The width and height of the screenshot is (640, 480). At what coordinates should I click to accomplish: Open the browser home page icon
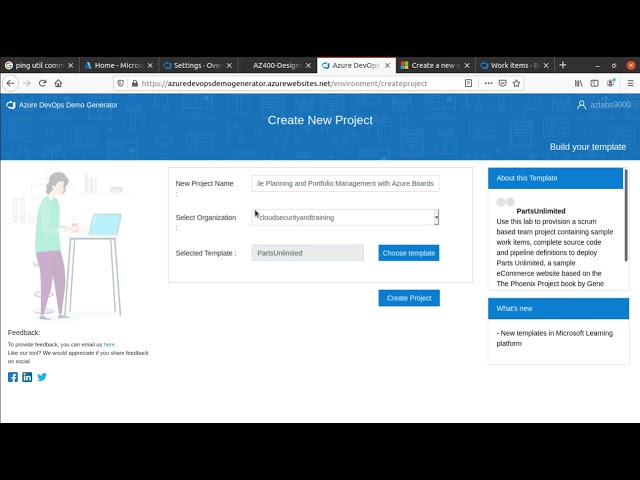pyautogui.click(x=58, y=83)
